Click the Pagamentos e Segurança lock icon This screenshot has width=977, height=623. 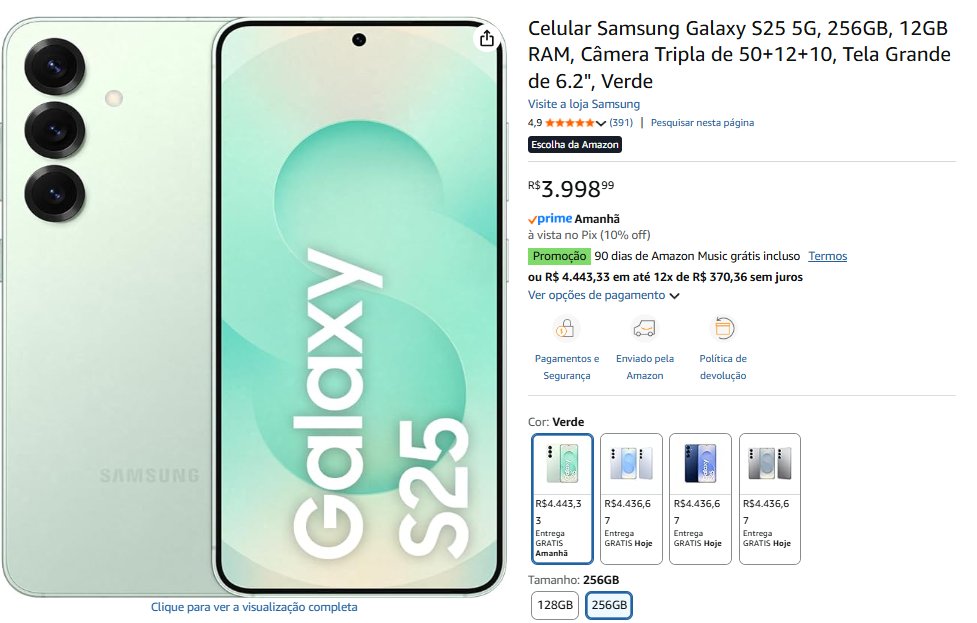(x=567, y=328)
